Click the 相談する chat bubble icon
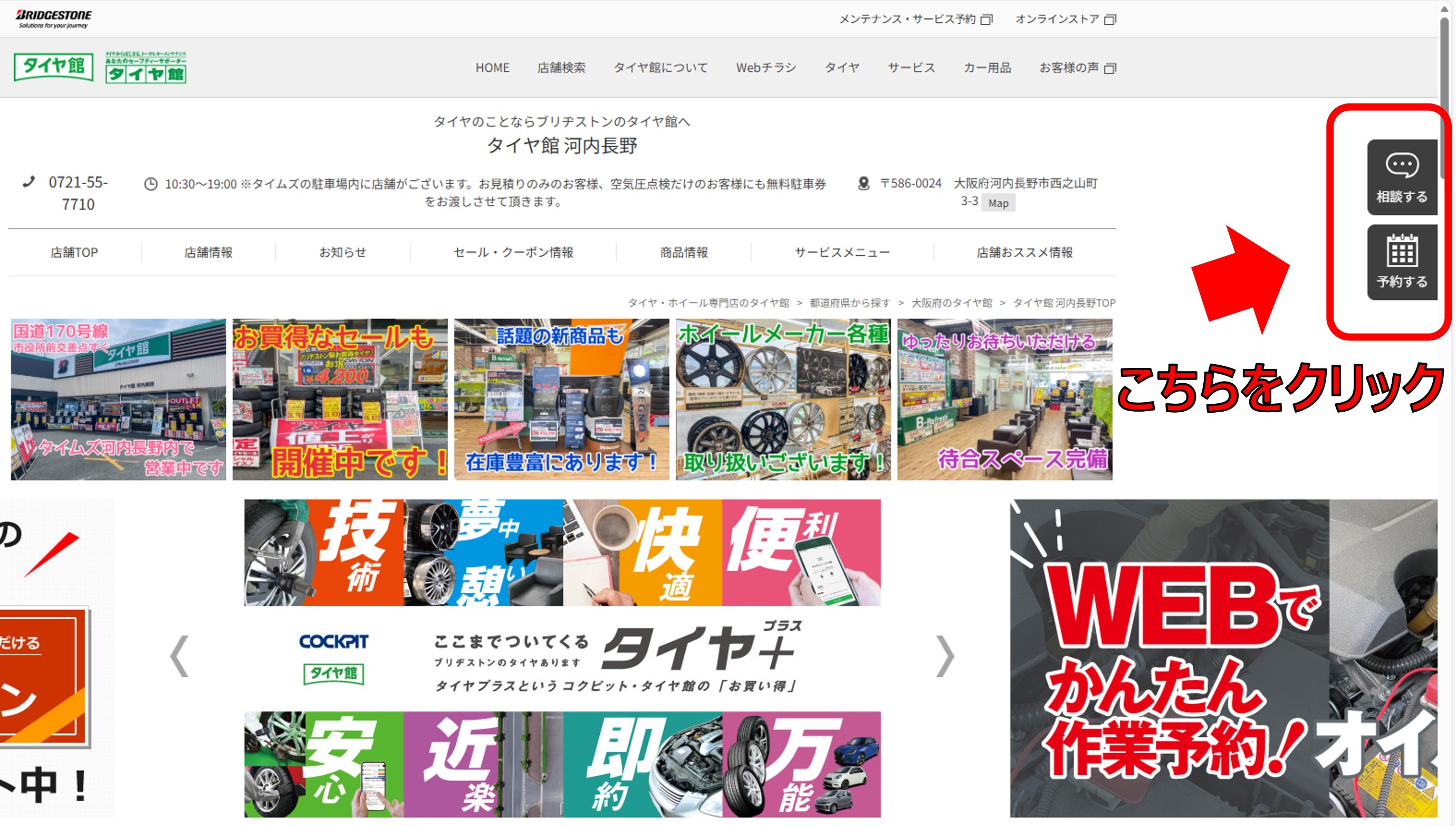The height and width of the screenshot is (826, 1456). click(1402, 165)
